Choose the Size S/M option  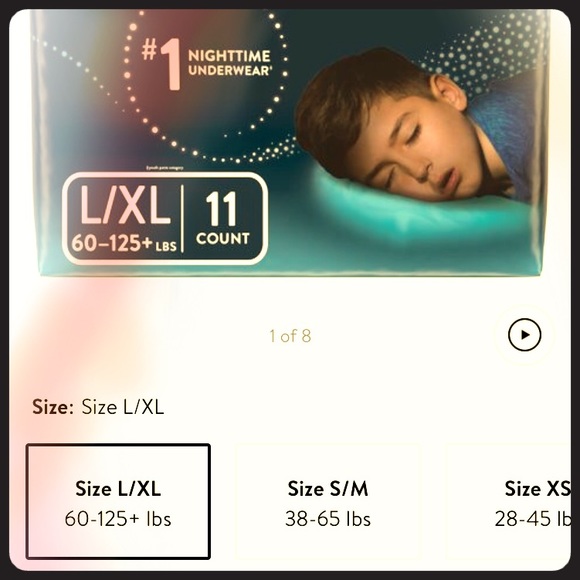pos(328,501)
